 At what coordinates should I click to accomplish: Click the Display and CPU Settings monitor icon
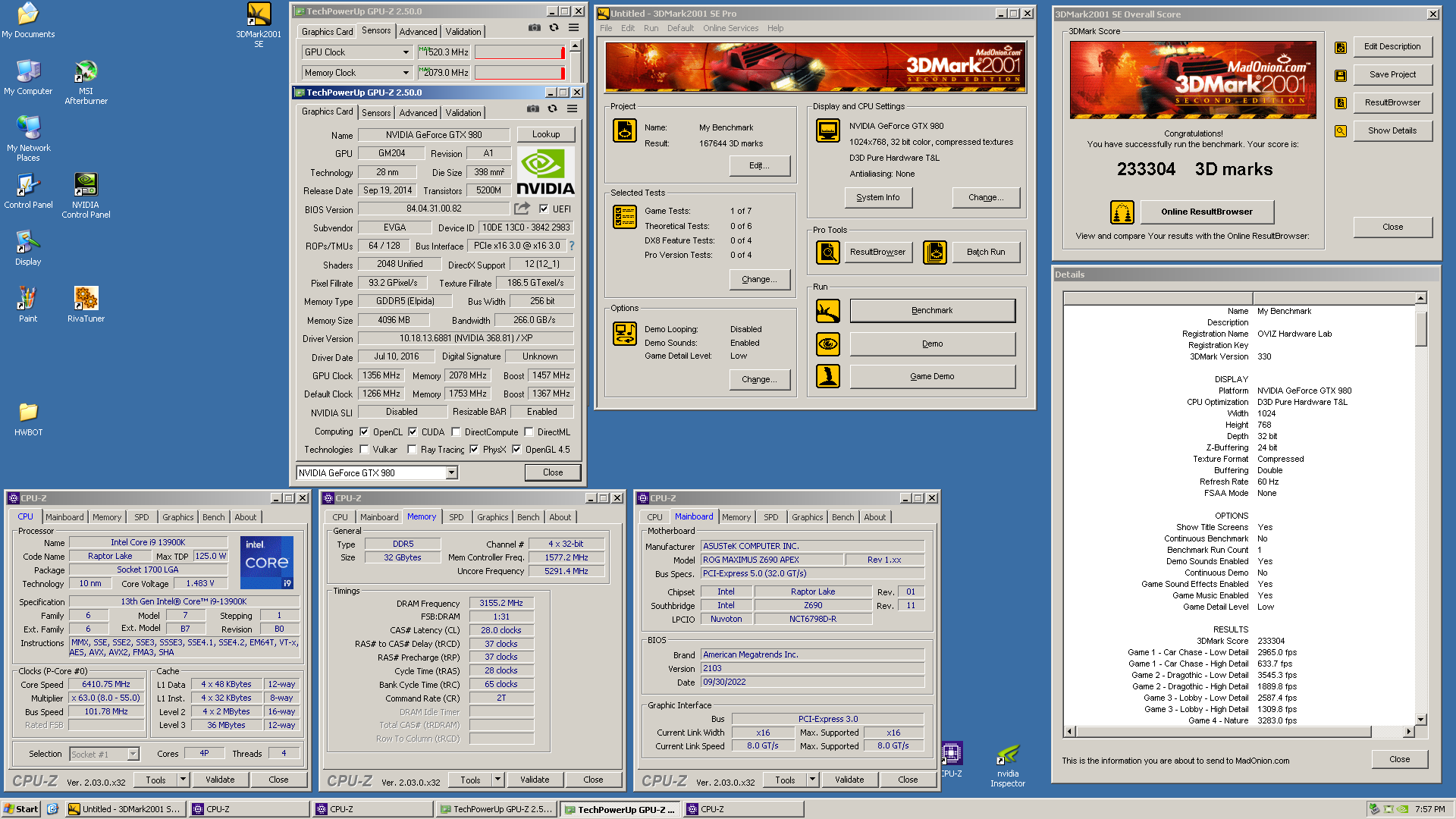coord(828,130)
